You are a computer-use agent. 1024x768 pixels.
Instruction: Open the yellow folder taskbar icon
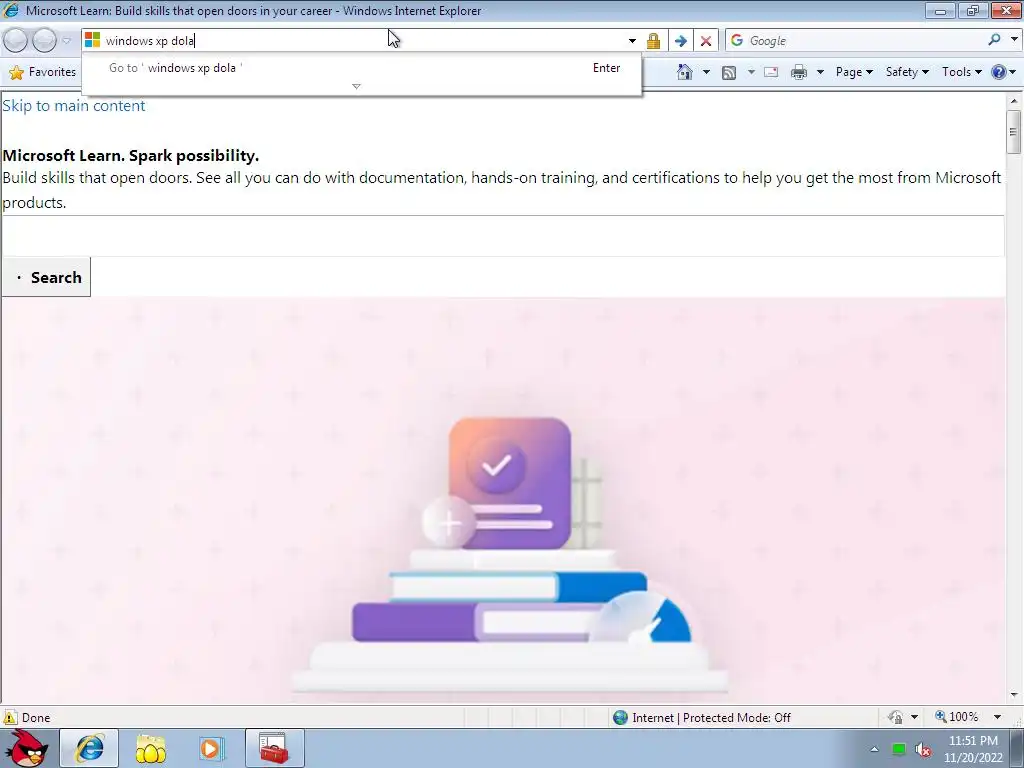[x=150, y=749]
